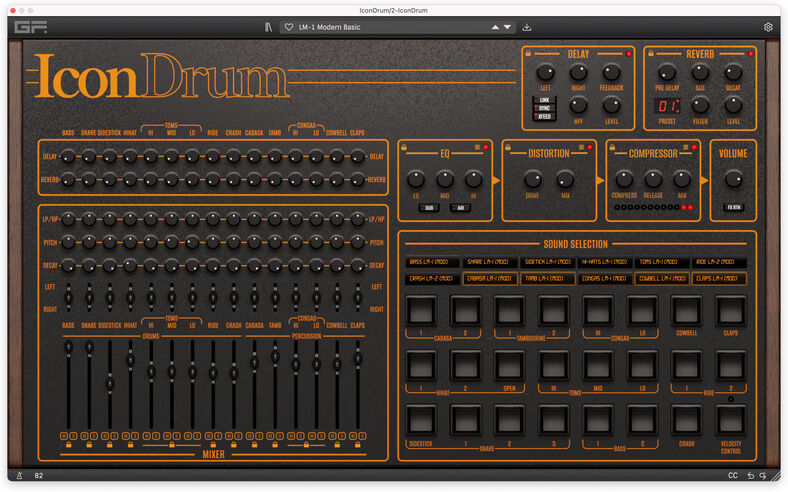This screenshot has width=788, height=492.
Task: Click the undo arrow in bottom bar
Action: coord(750,475)
